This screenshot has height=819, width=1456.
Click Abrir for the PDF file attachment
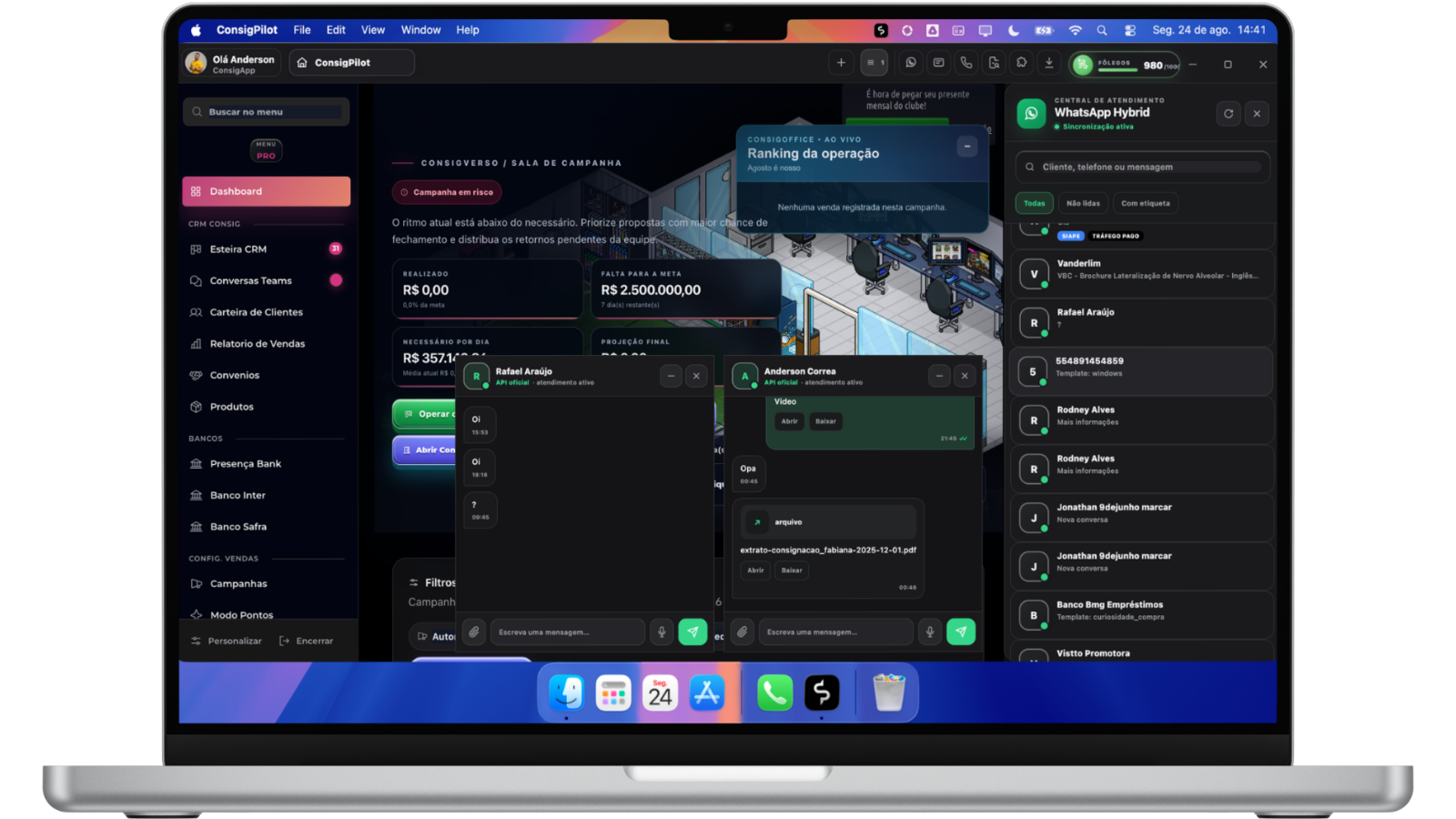[x=755, y=571]
